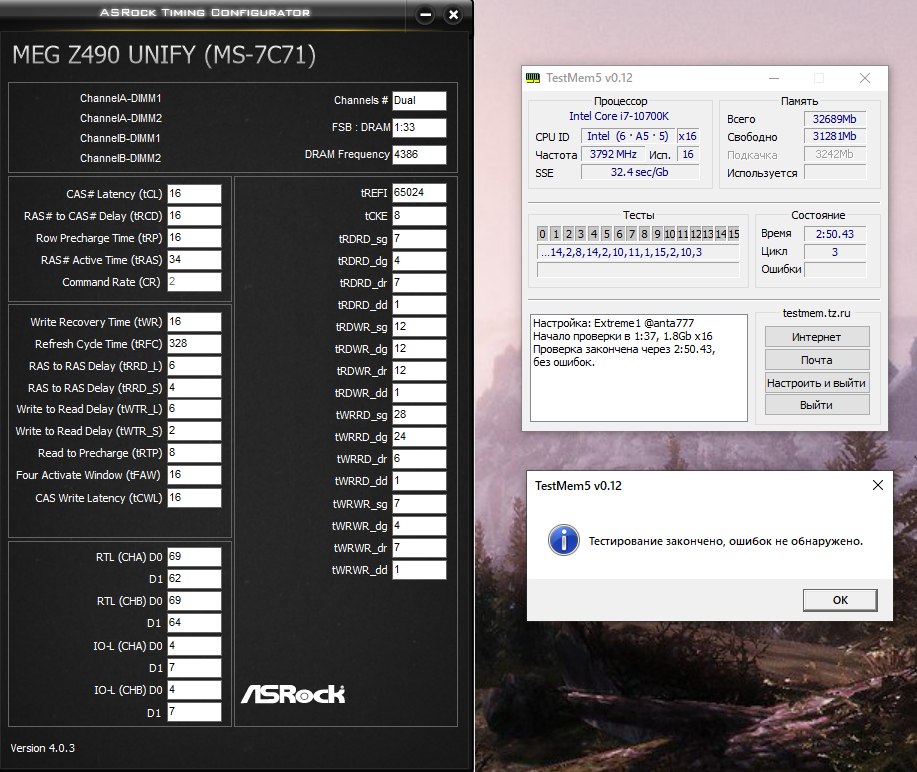This screenshot has height=772, width=917.
Task: Select the tRCD value field
Action: click(x=194, y=216)
